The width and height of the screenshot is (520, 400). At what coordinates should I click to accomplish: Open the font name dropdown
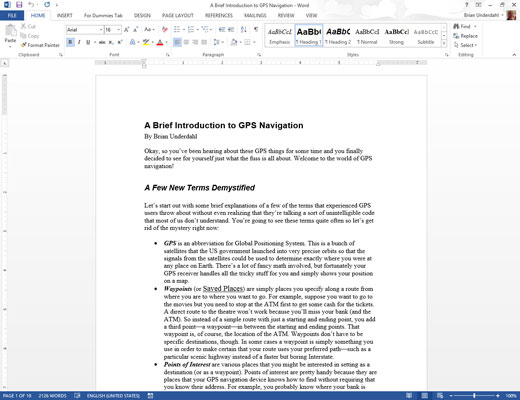(101, 30)
